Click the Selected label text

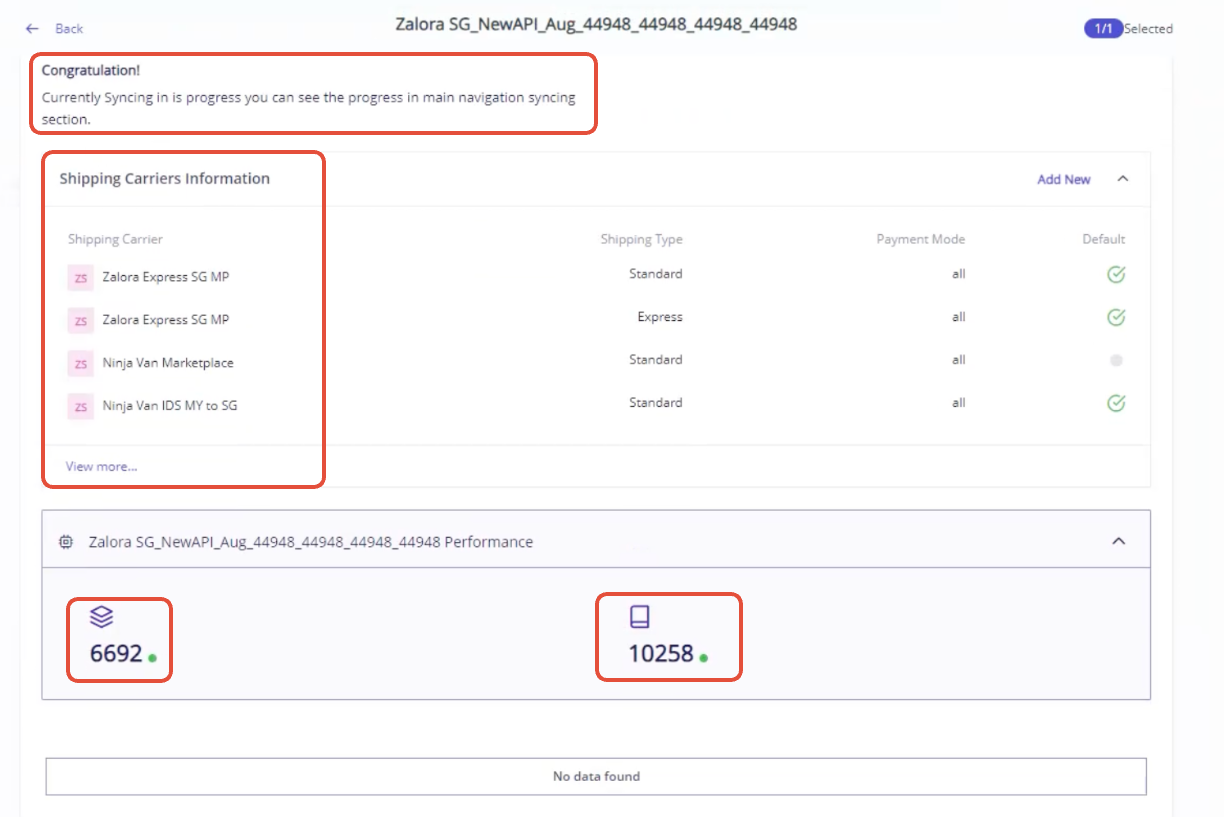(x=1148, y=29)
